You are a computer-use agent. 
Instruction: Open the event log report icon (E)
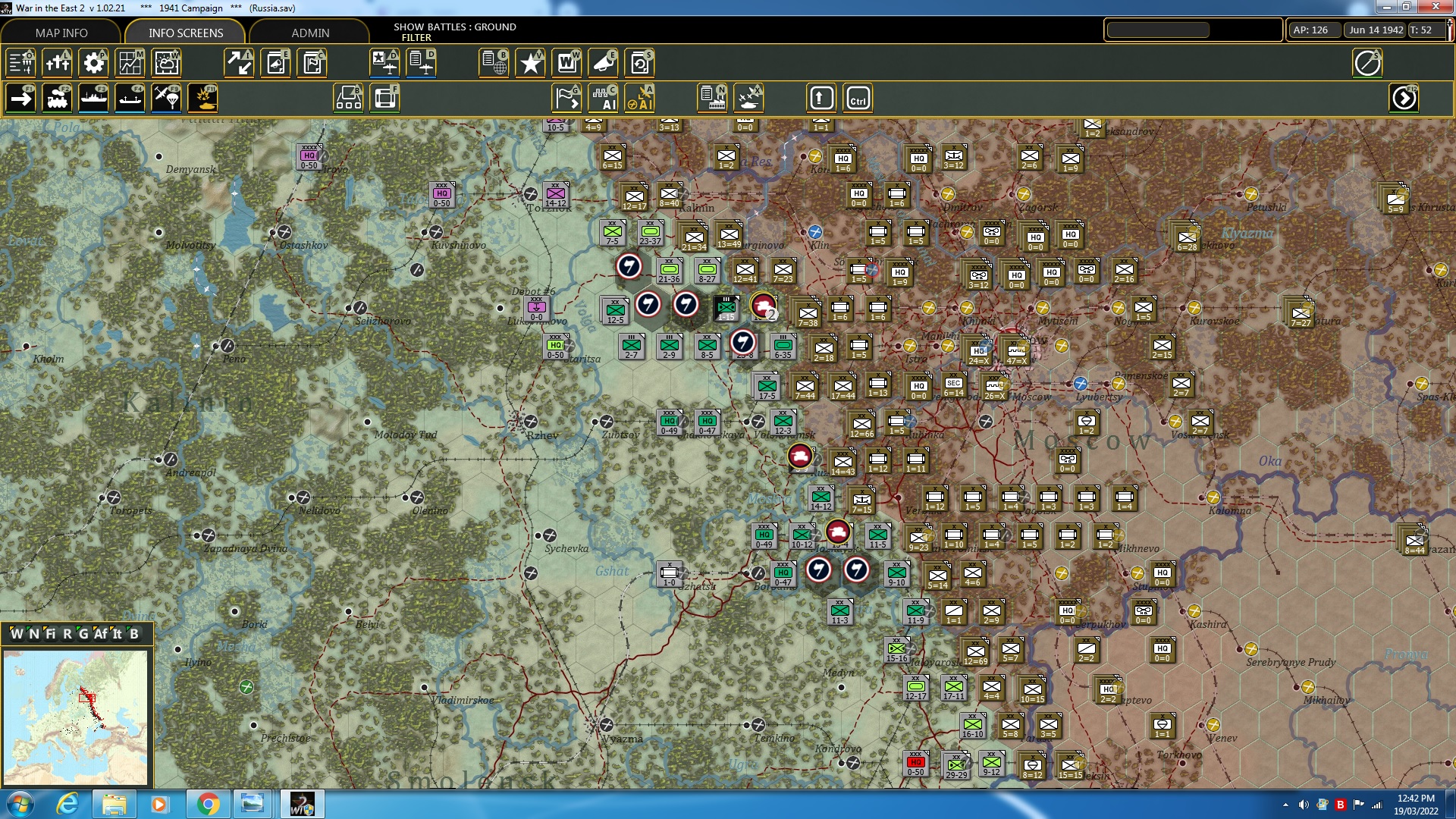point(275,63)
